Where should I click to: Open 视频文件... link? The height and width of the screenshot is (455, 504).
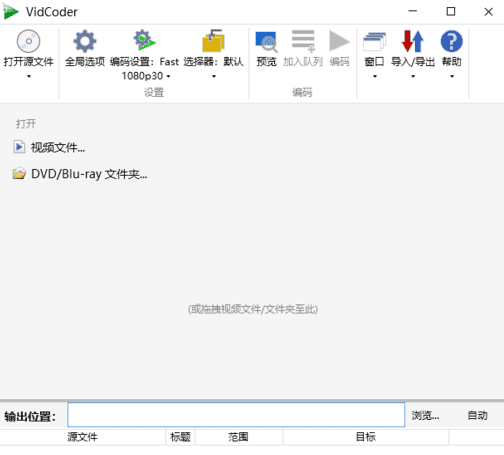pos(58,147)
